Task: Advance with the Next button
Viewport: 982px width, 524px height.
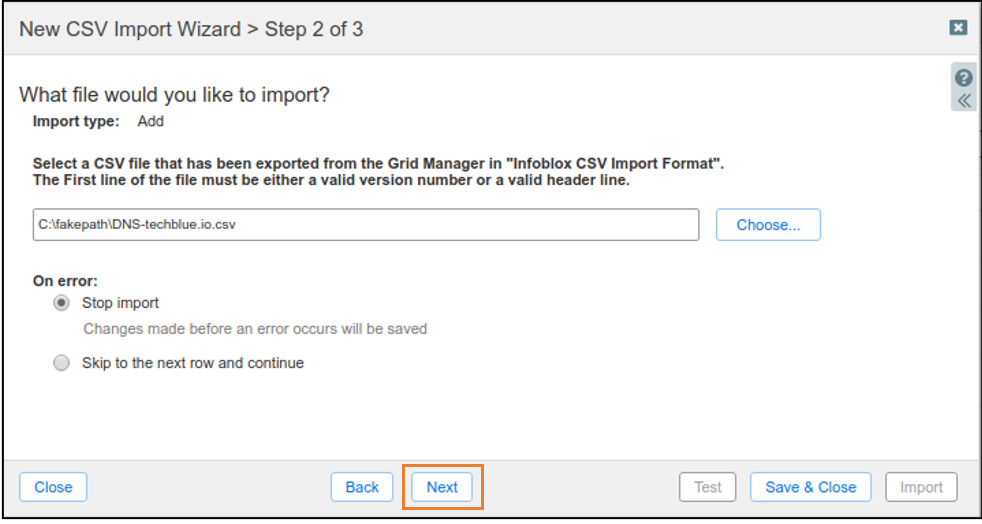Action: click(x=442, y=487)
